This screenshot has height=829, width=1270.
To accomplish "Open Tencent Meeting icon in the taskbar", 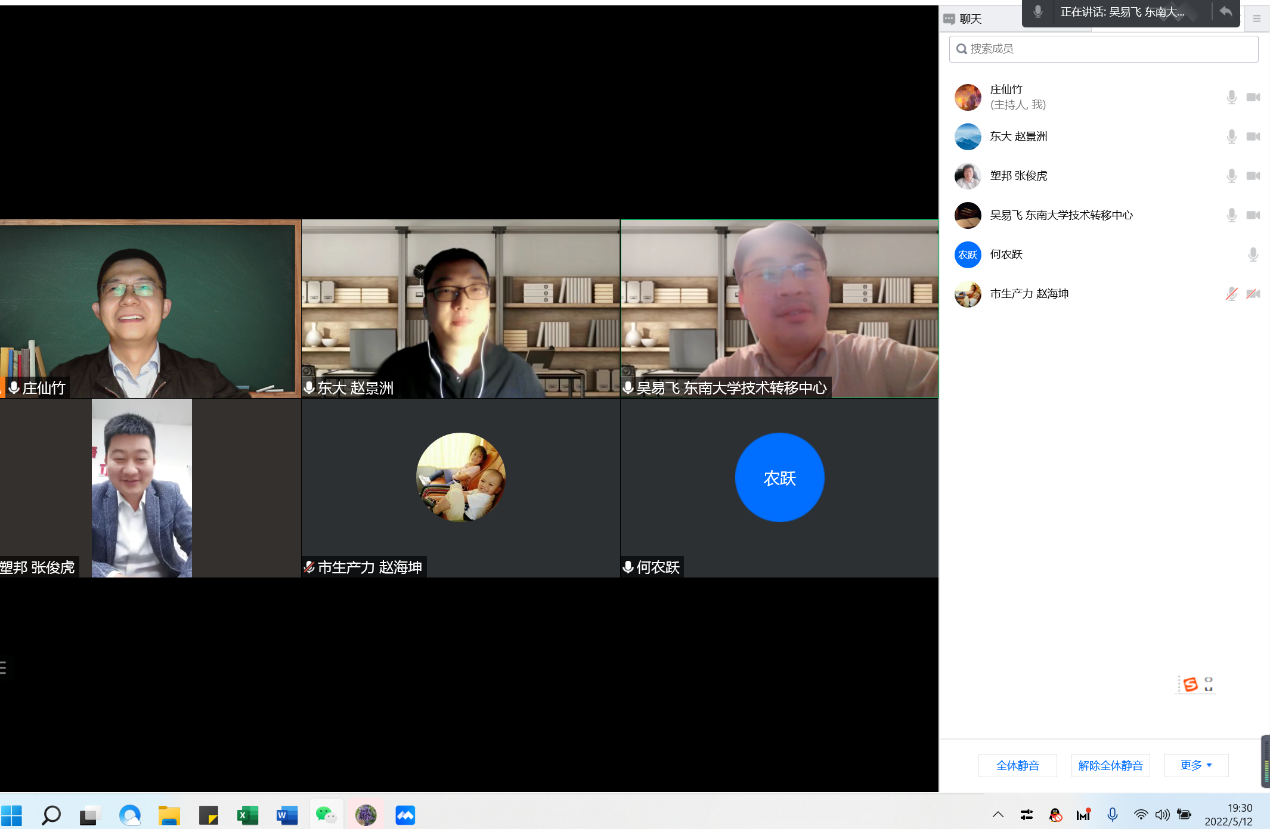I will click(x=405, y=815).
